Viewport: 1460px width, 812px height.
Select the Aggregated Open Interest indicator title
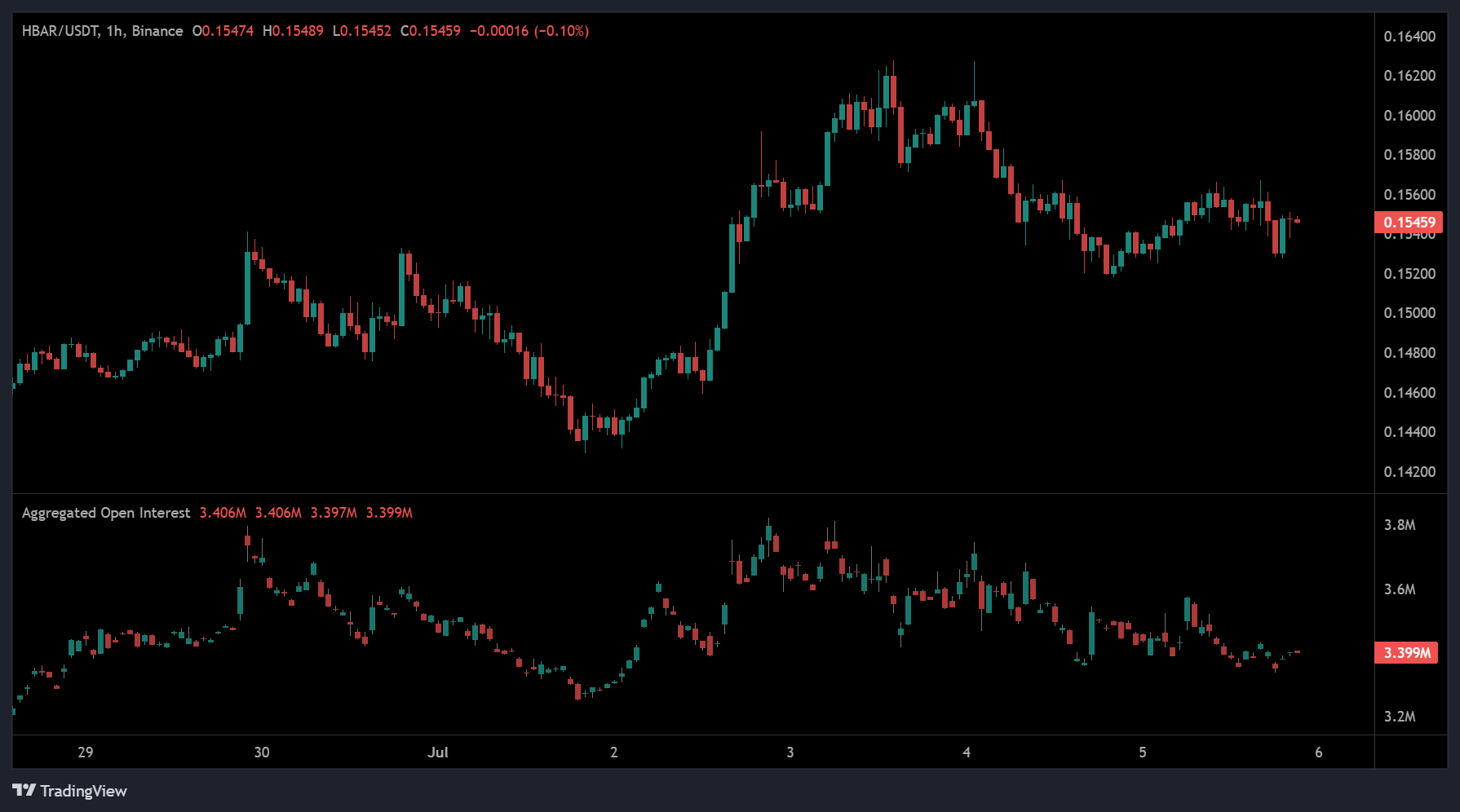click(105, 513)
